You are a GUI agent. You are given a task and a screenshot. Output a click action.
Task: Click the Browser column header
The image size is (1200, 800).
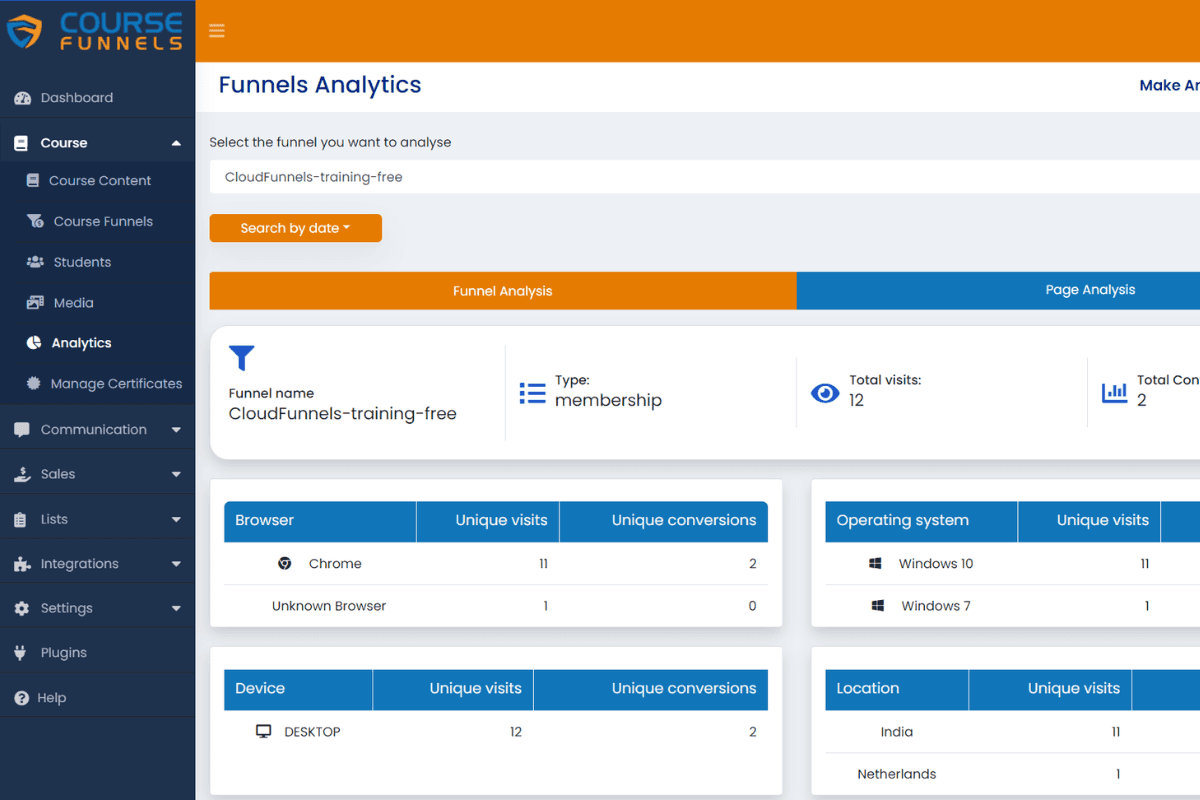[320, 521]
